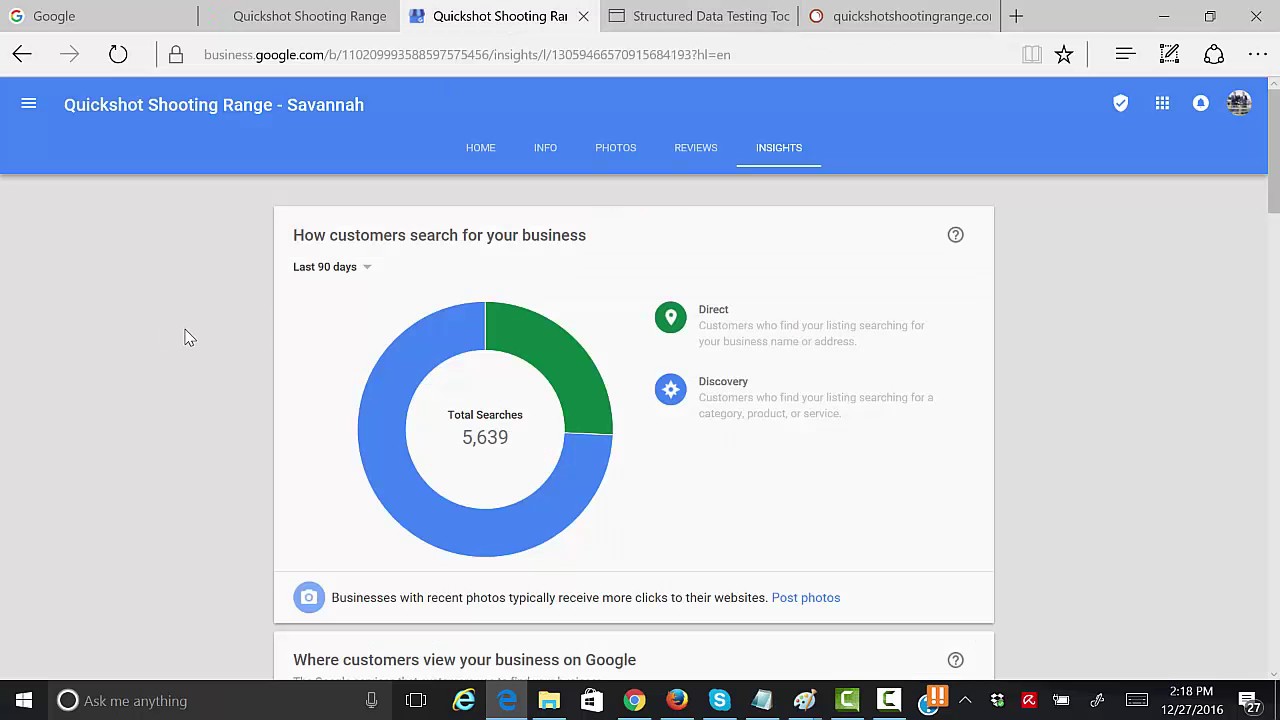Make a web note
This screenshot has width=1280, height=720.
tap(1169, 55)
